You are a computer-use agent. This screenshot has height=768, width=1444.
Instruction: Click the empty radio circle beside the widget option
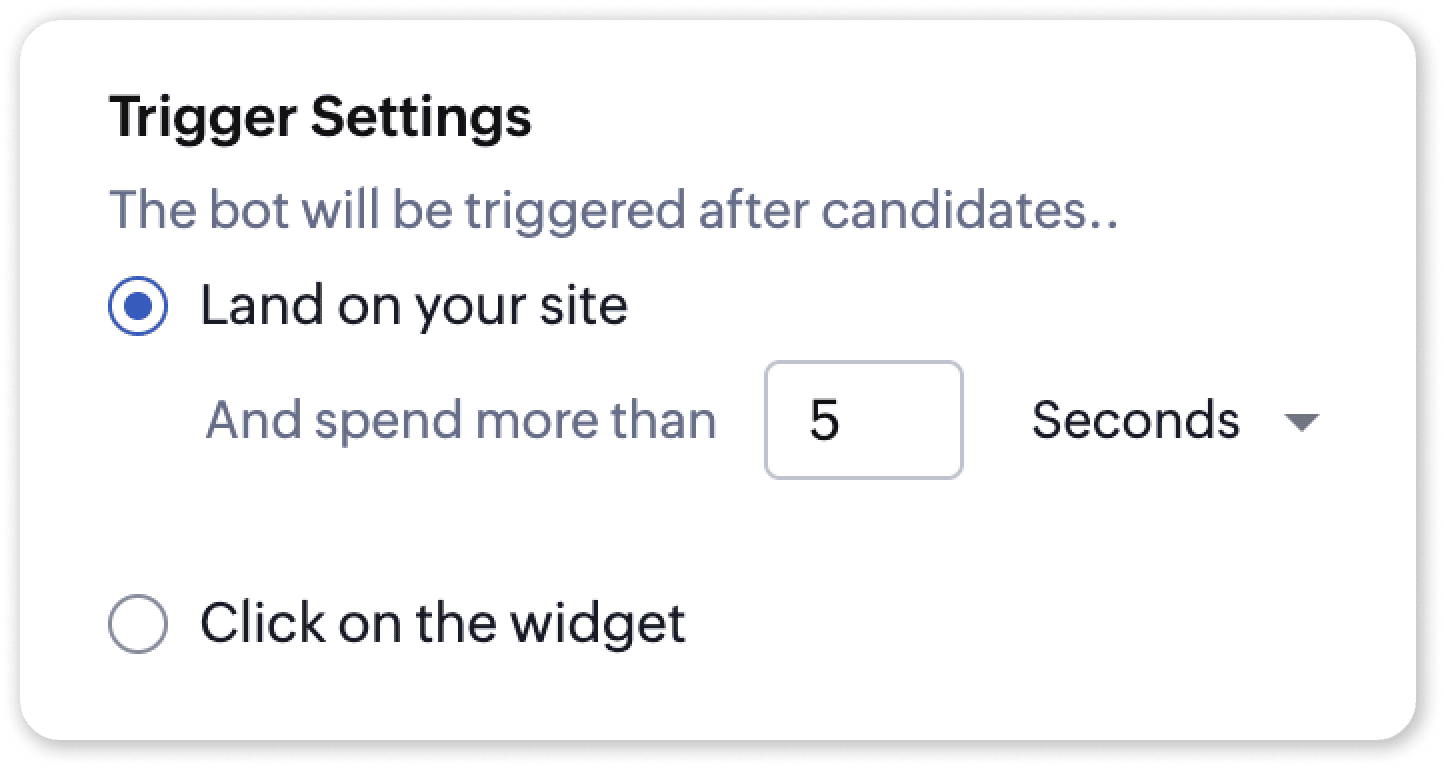[x=137, y=625]
